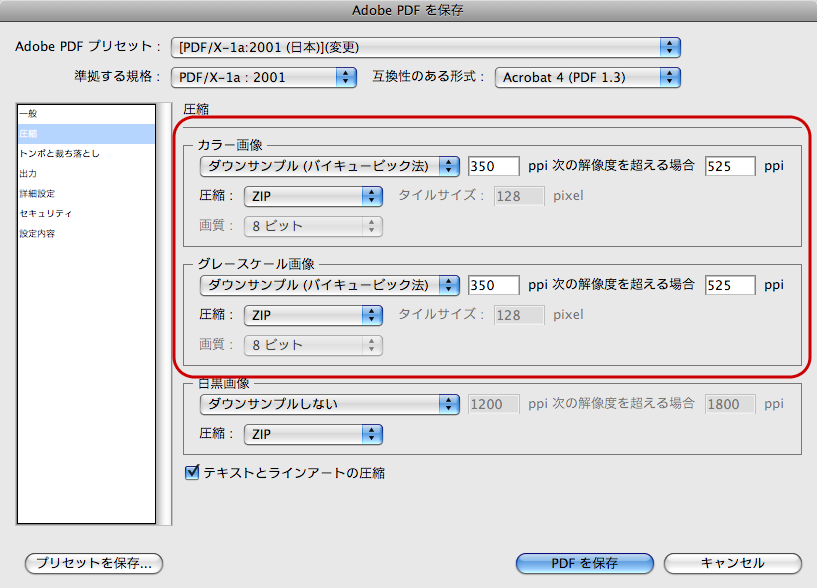Click the カラー画像 group label
This screenshot has width=817, height=588.
click(x=230, y=145)
